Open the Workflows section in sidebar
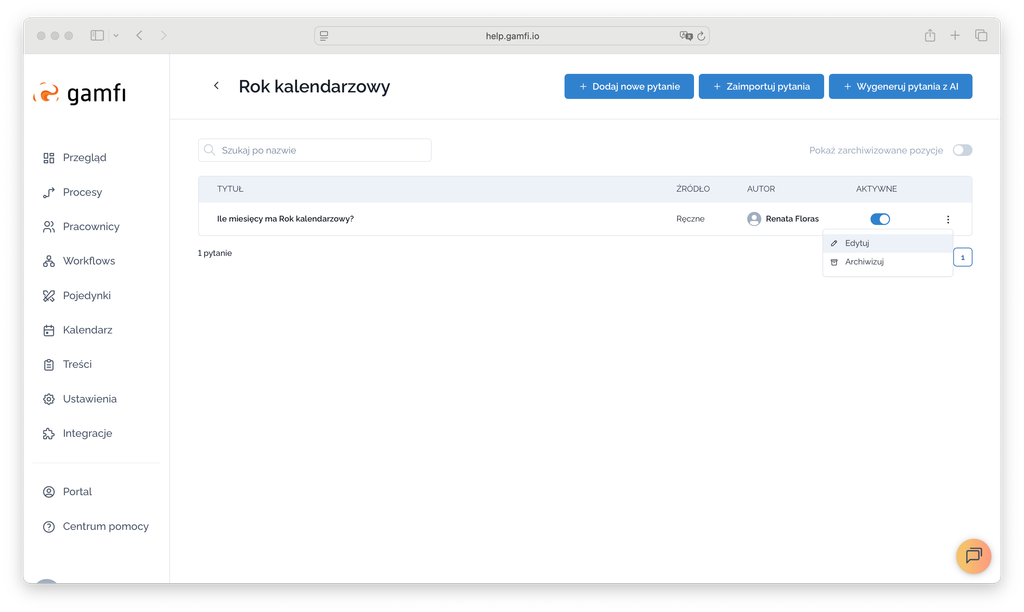This screenshot has width=1024, height=612. [88, 261]
